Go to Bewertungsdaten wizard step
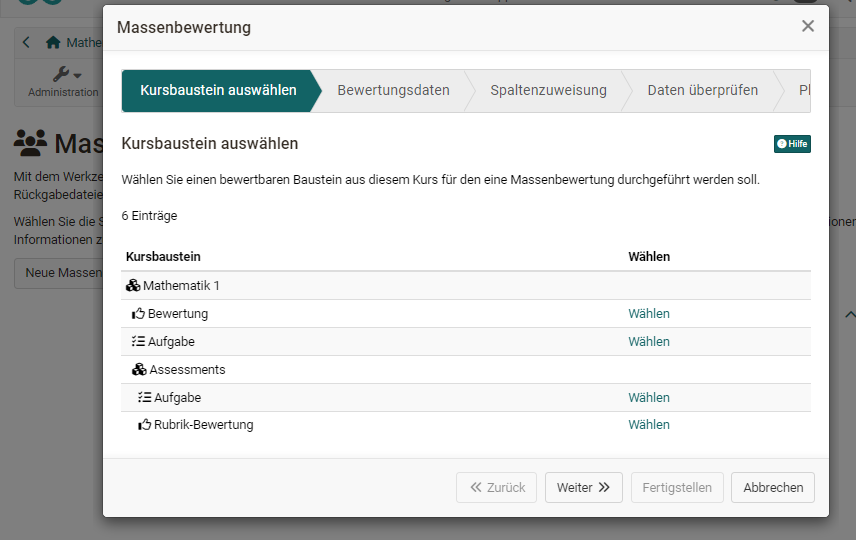This screenshot has width=856, height=540. (393, 91)
